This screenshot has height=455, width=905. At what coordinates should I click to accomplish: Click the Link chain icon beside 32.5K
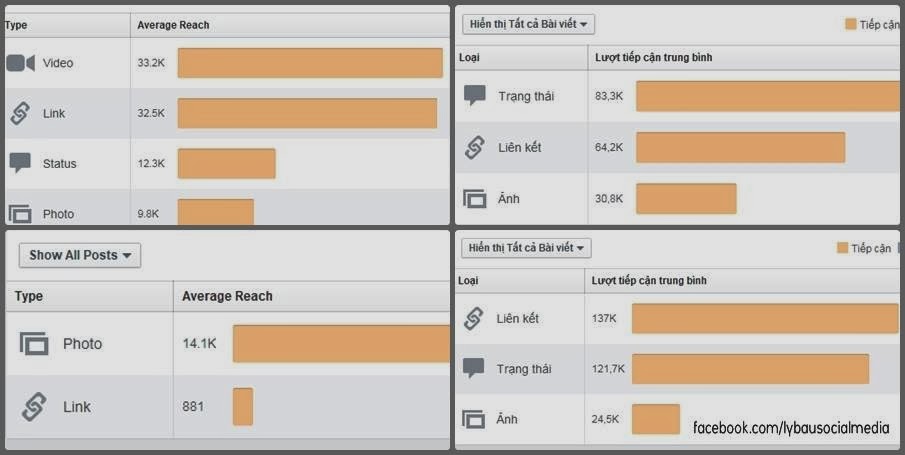[x=20, y=113]
